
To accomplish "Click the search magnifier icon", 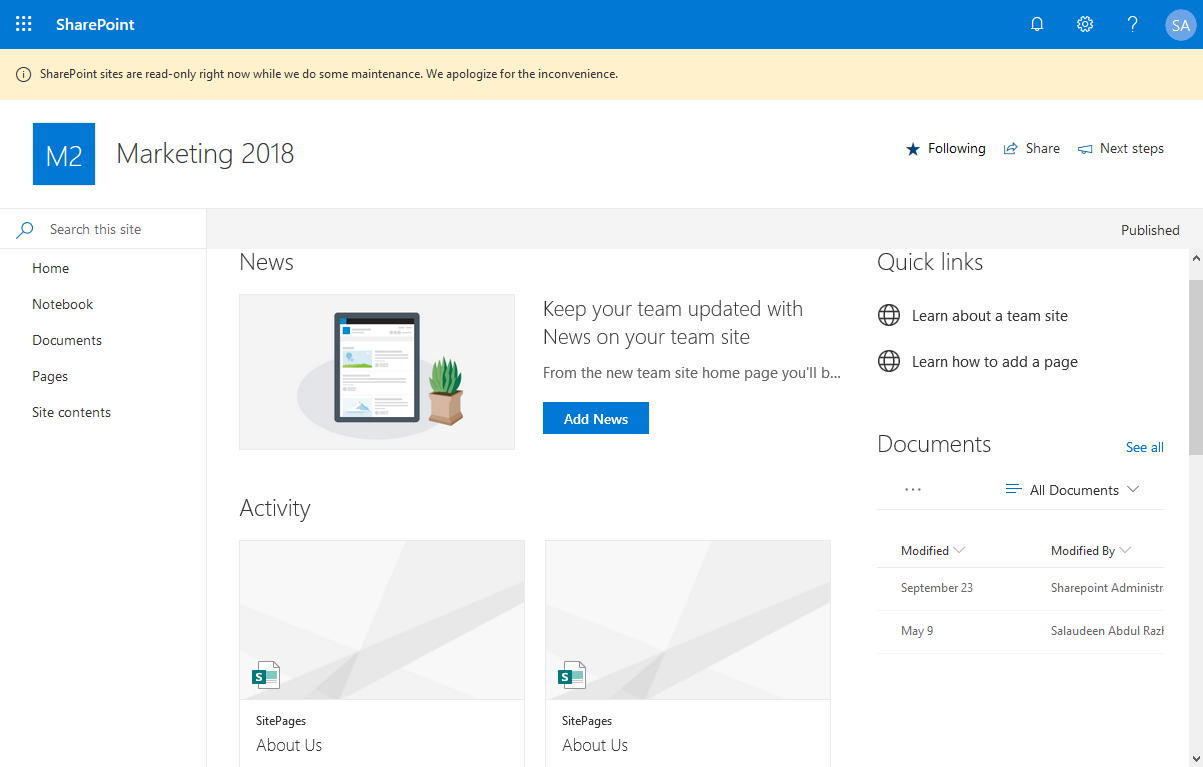I will click(25, 230).
